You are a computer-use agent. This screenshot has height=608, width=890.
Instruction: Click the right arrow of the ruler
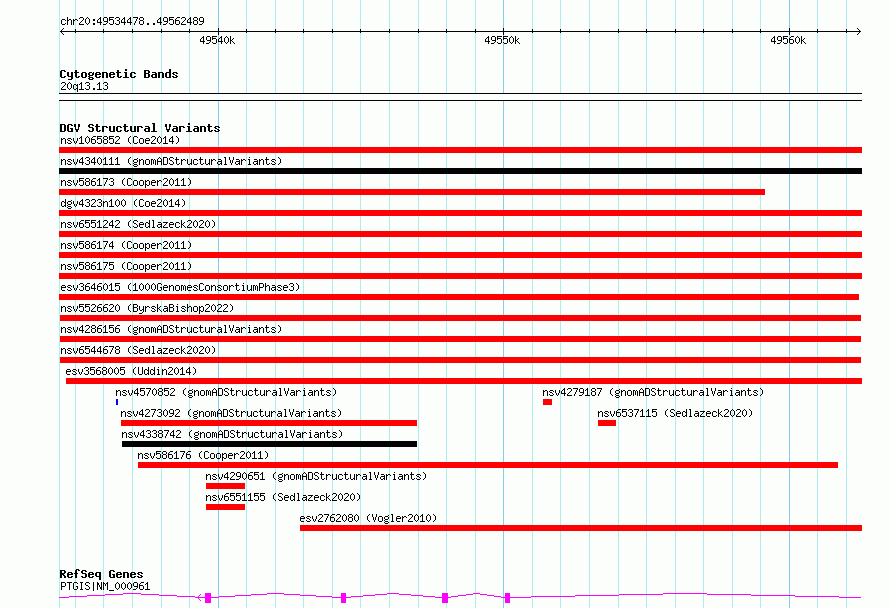click(x=858, y=31)
